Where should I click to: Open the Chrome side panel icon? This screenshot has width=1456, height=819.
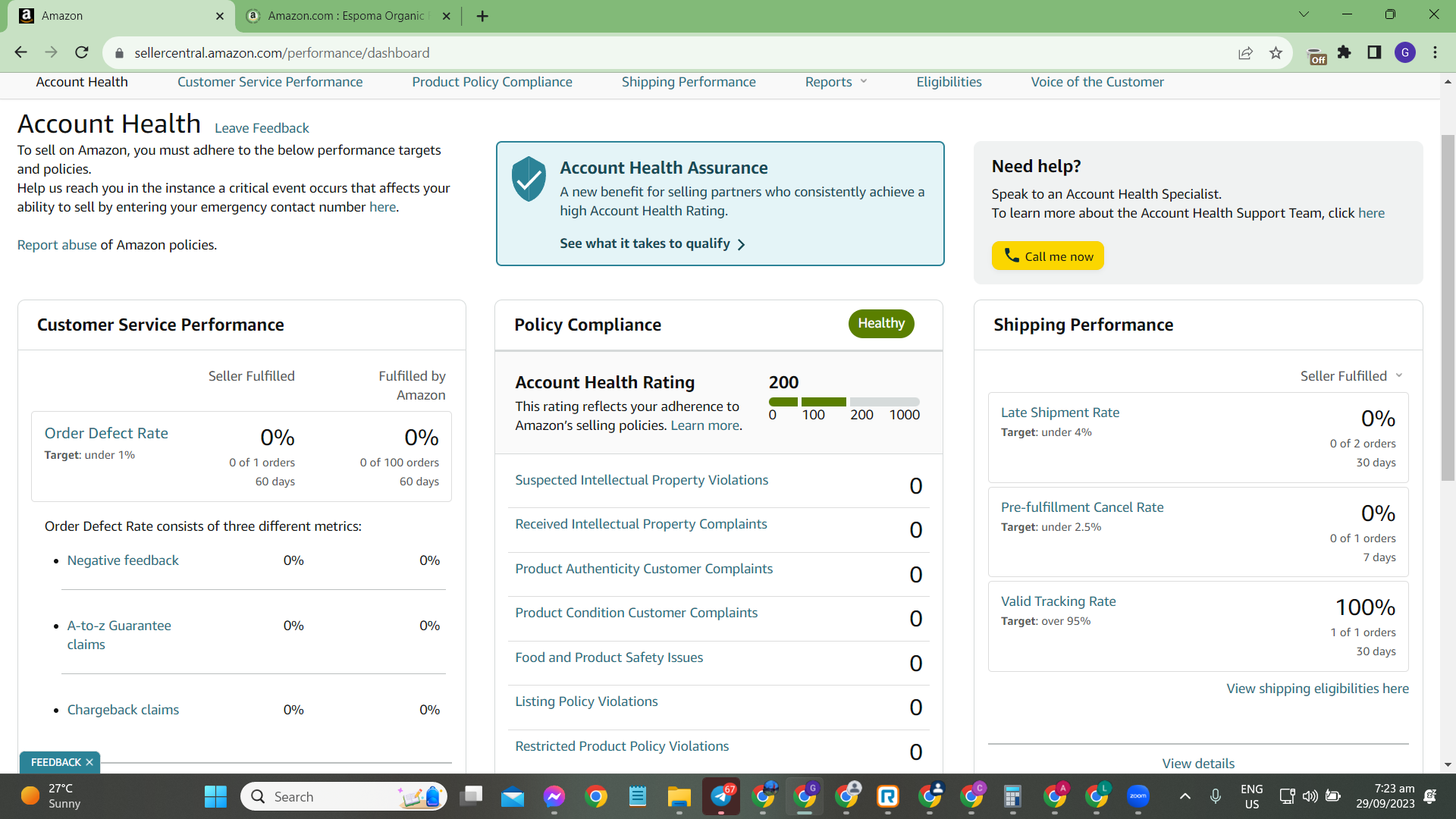click(x=1374, y=52)
